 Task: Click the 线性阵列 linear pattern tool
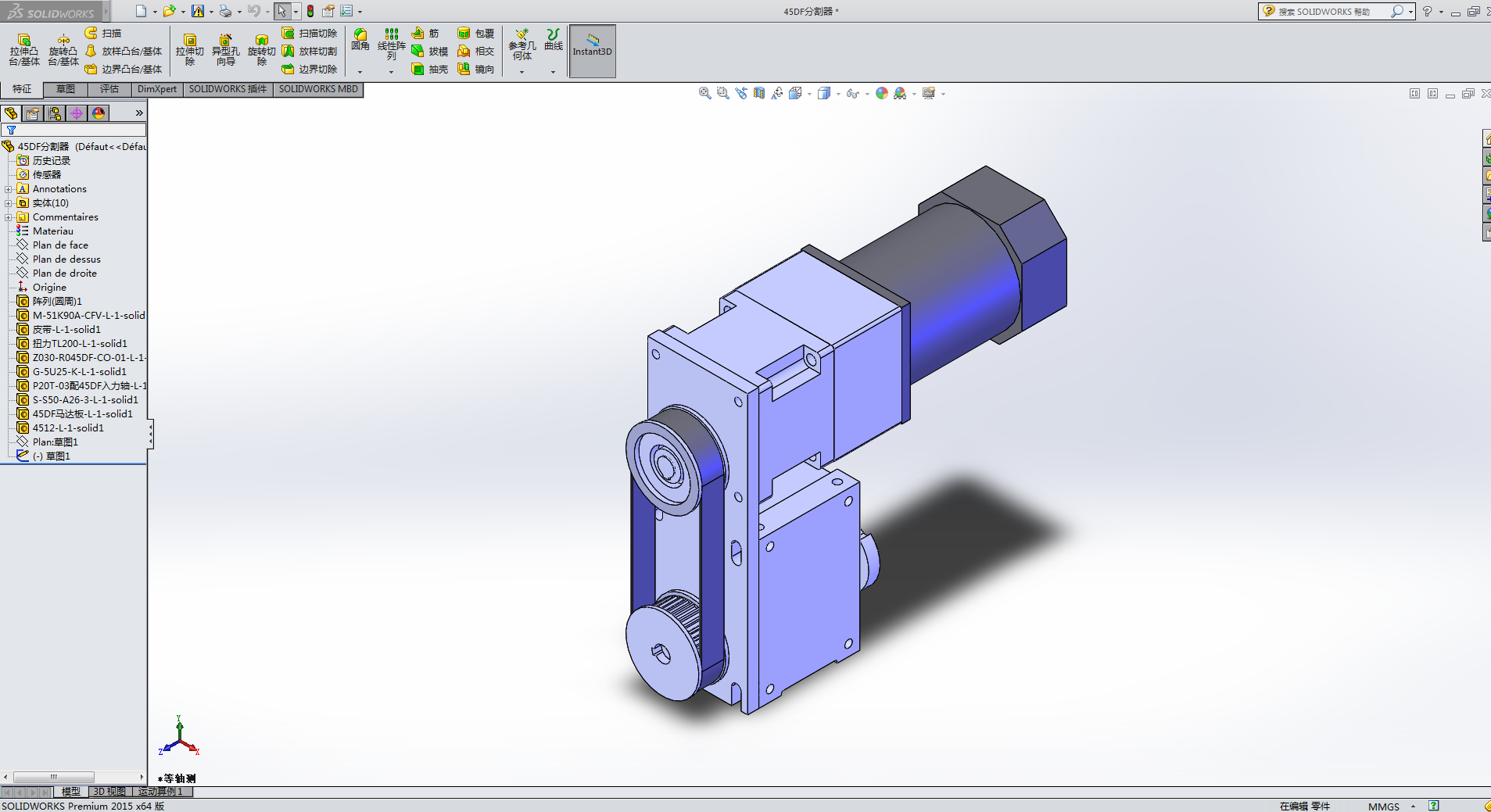[x=392, y=45]
